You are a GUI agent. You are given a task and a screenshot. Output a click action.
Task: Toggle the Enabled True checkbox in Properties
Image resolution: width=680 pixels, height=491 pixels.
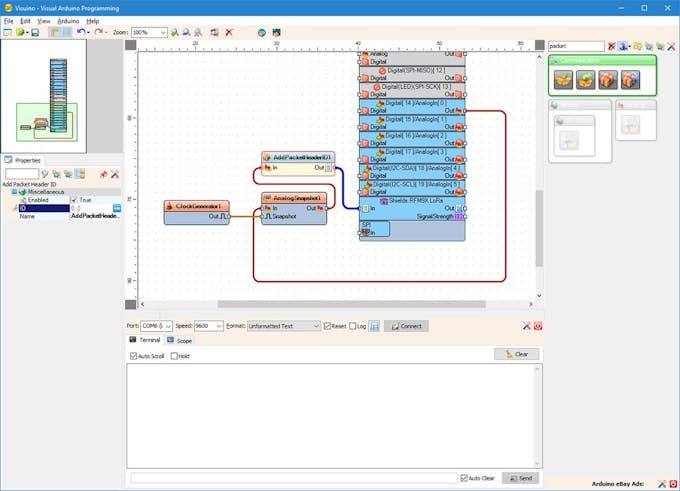tap(74, 200)
